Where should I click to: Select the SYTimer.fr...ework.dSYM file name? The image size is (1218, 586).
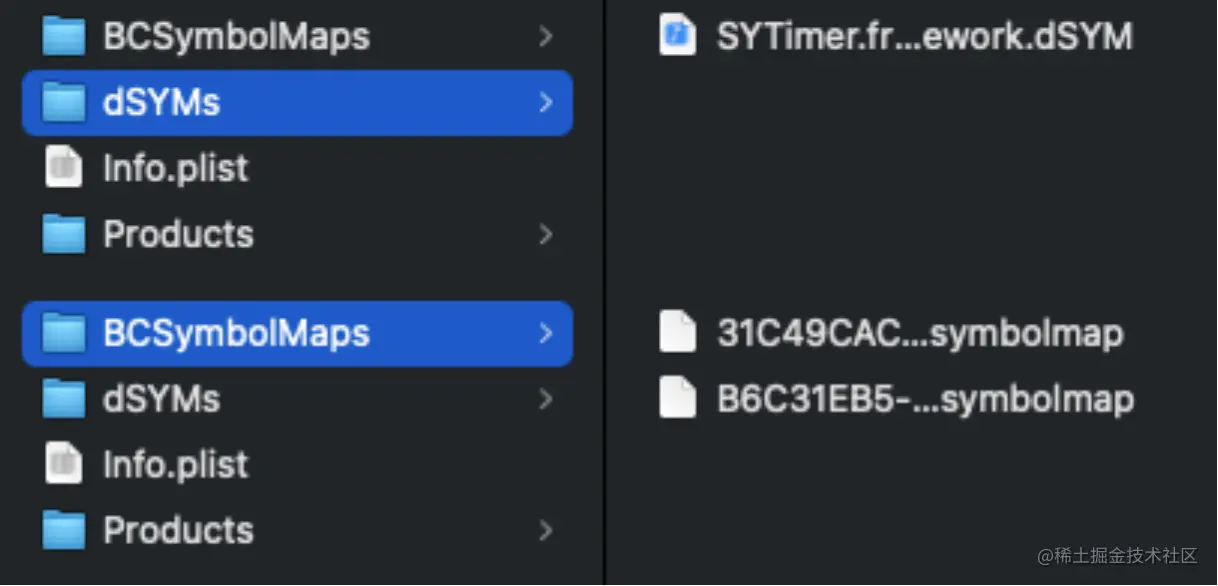click(x=924, y=37)
